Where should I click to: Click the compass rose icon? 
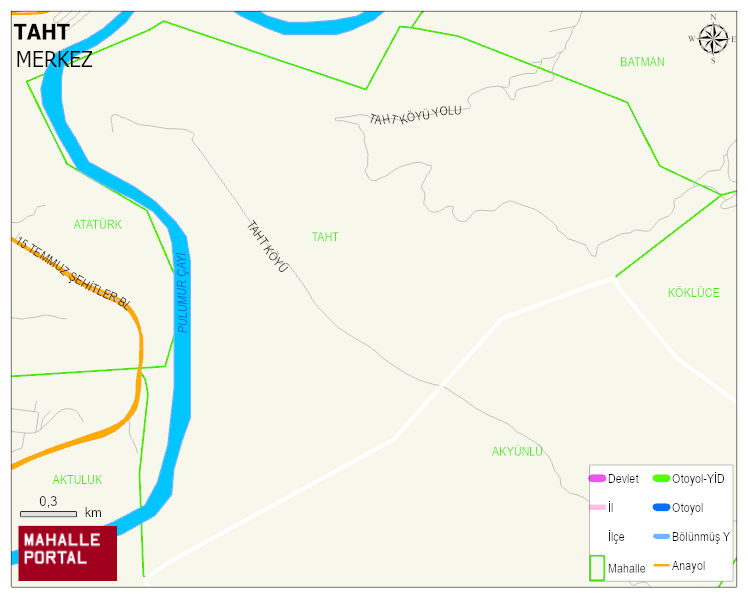click(x=713, y=39)
